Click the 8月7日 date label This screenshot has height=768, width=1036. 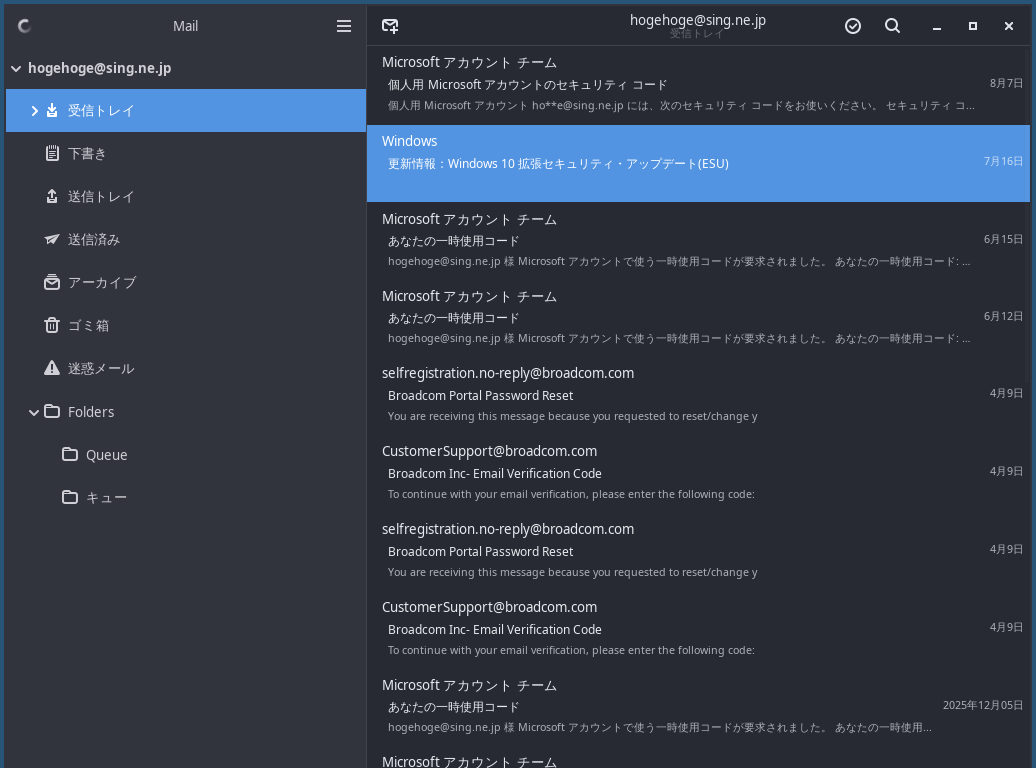pyautogui.click(x=1006, y=83)
